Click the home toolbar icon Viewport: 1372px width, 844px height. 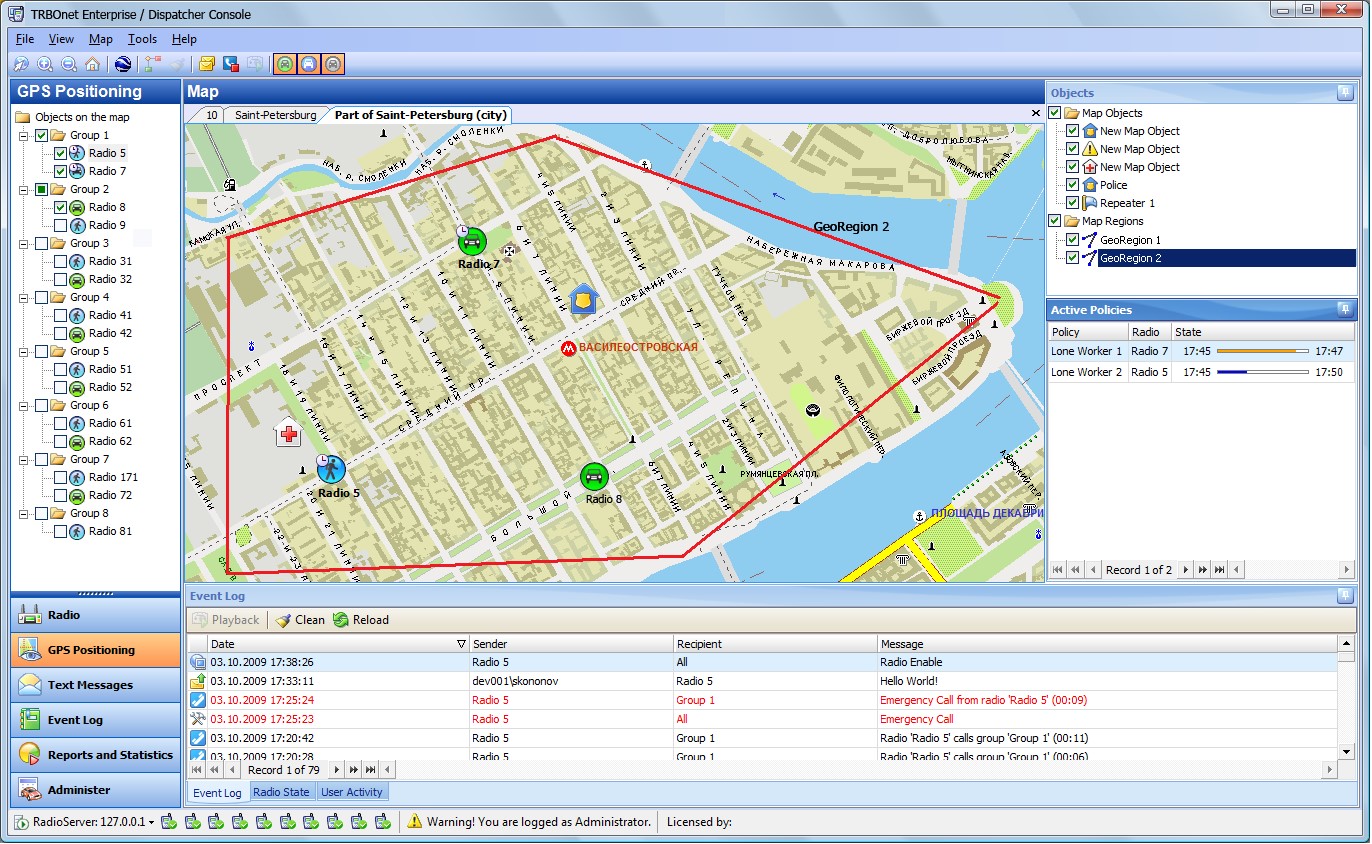(92, 64)
